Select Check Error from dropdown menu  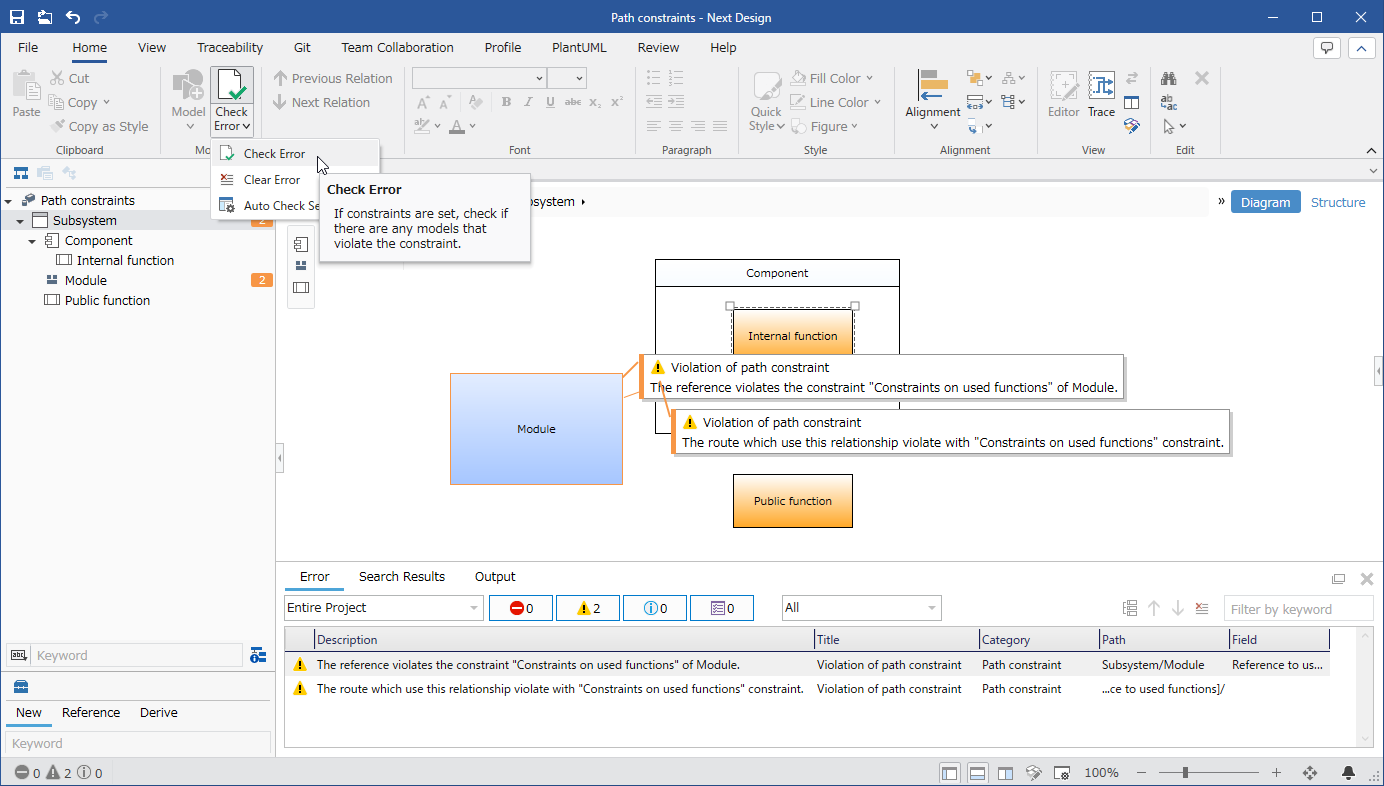click(295, 154)
